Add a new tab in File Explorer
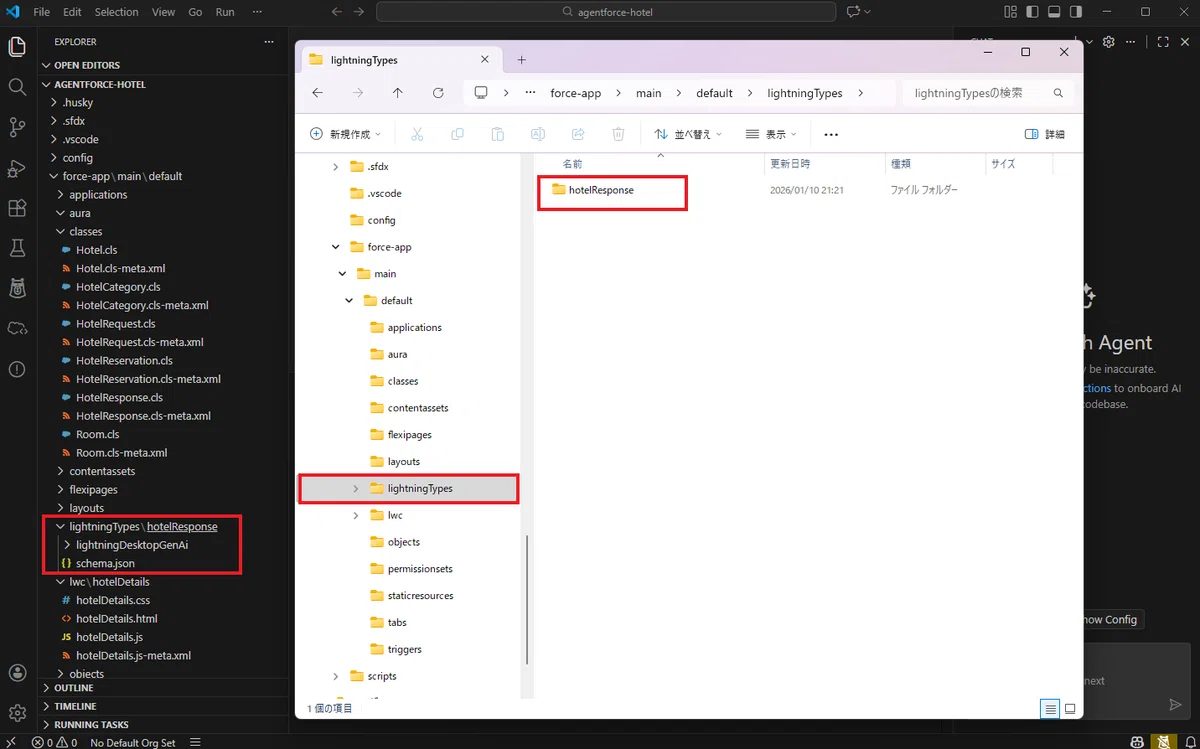Screen dimensions: 1200x749 point(521,60)
